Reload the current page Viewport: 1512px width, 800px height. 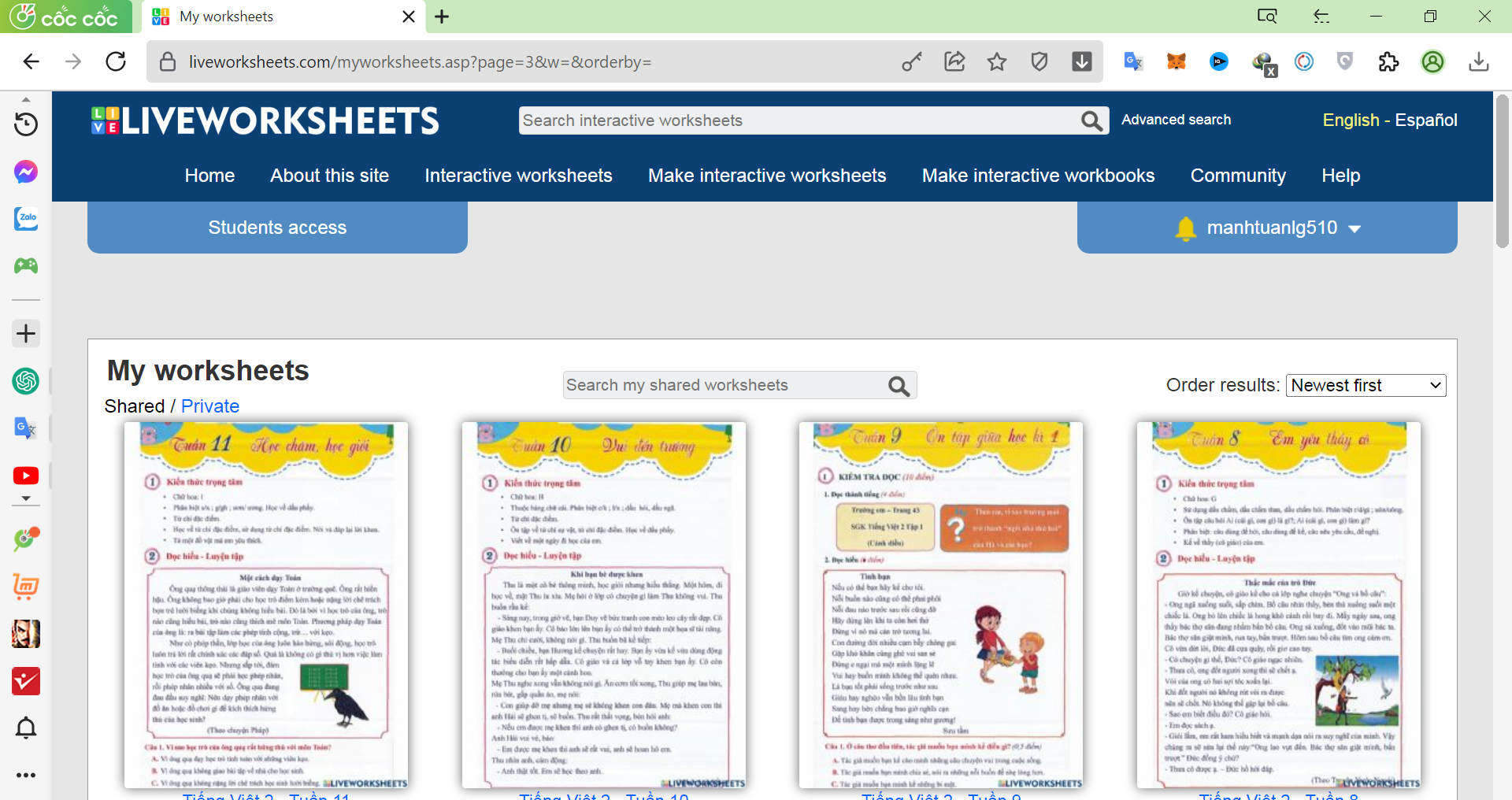click(x=116, y=62)
